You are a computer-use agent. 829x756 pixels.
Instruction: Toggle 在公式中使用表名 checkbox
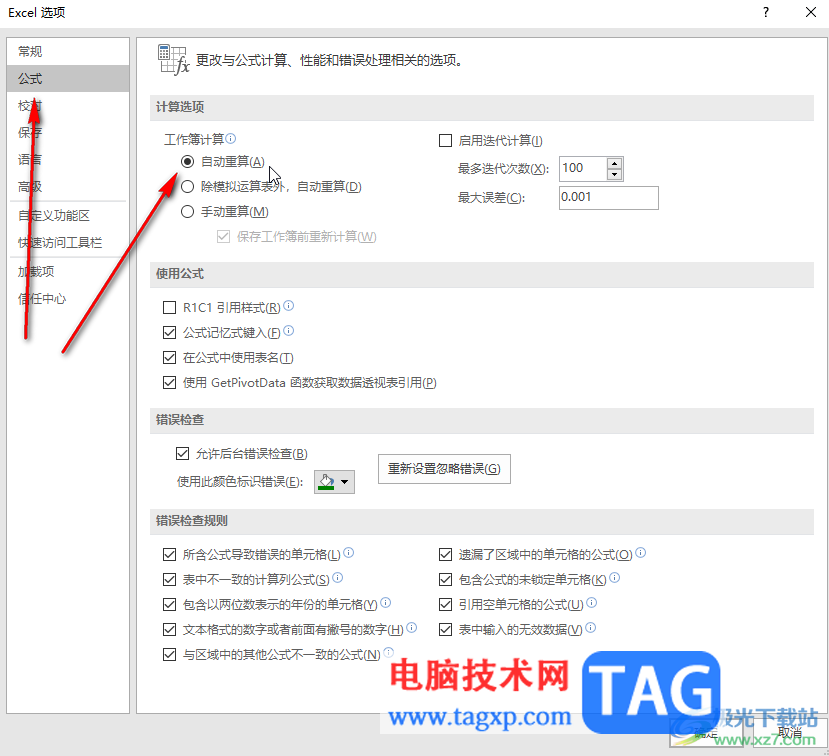[169, 358]
